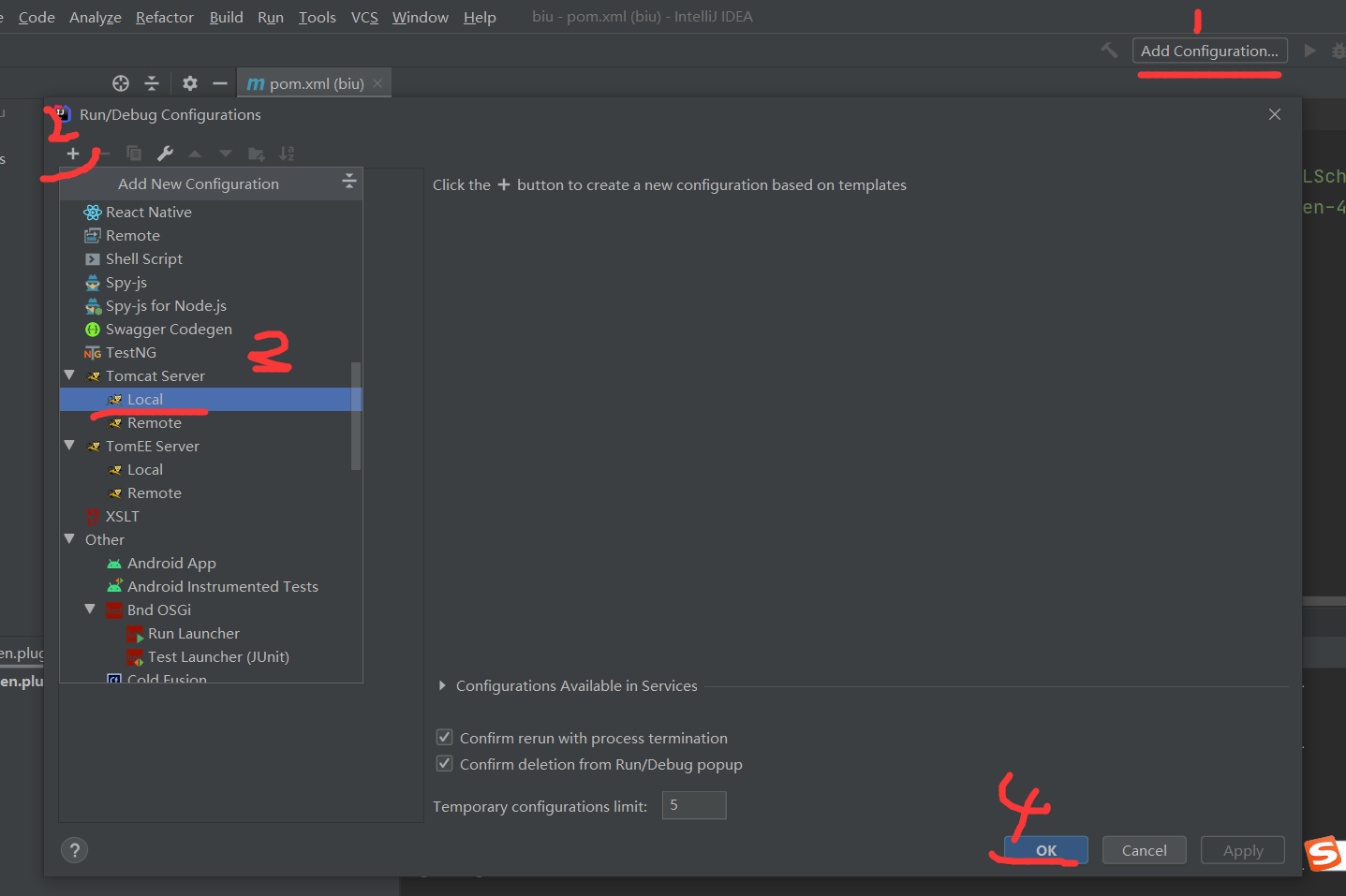The image size is (1346, 896).
Task: Open the VCS menu
Action: click(364, 17)
